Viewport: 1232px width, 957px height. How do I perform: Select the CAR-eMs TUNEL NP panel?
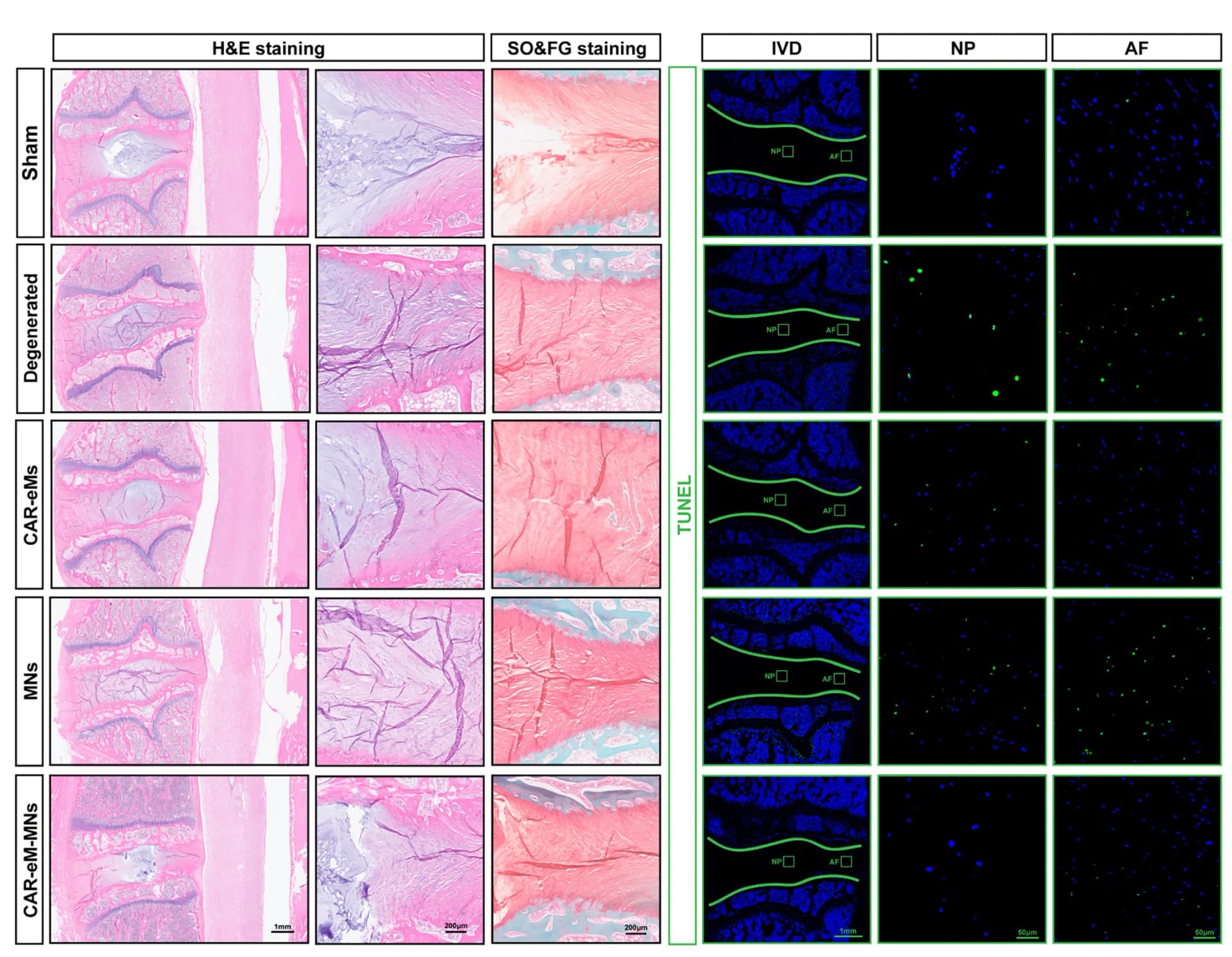[962, 504]
